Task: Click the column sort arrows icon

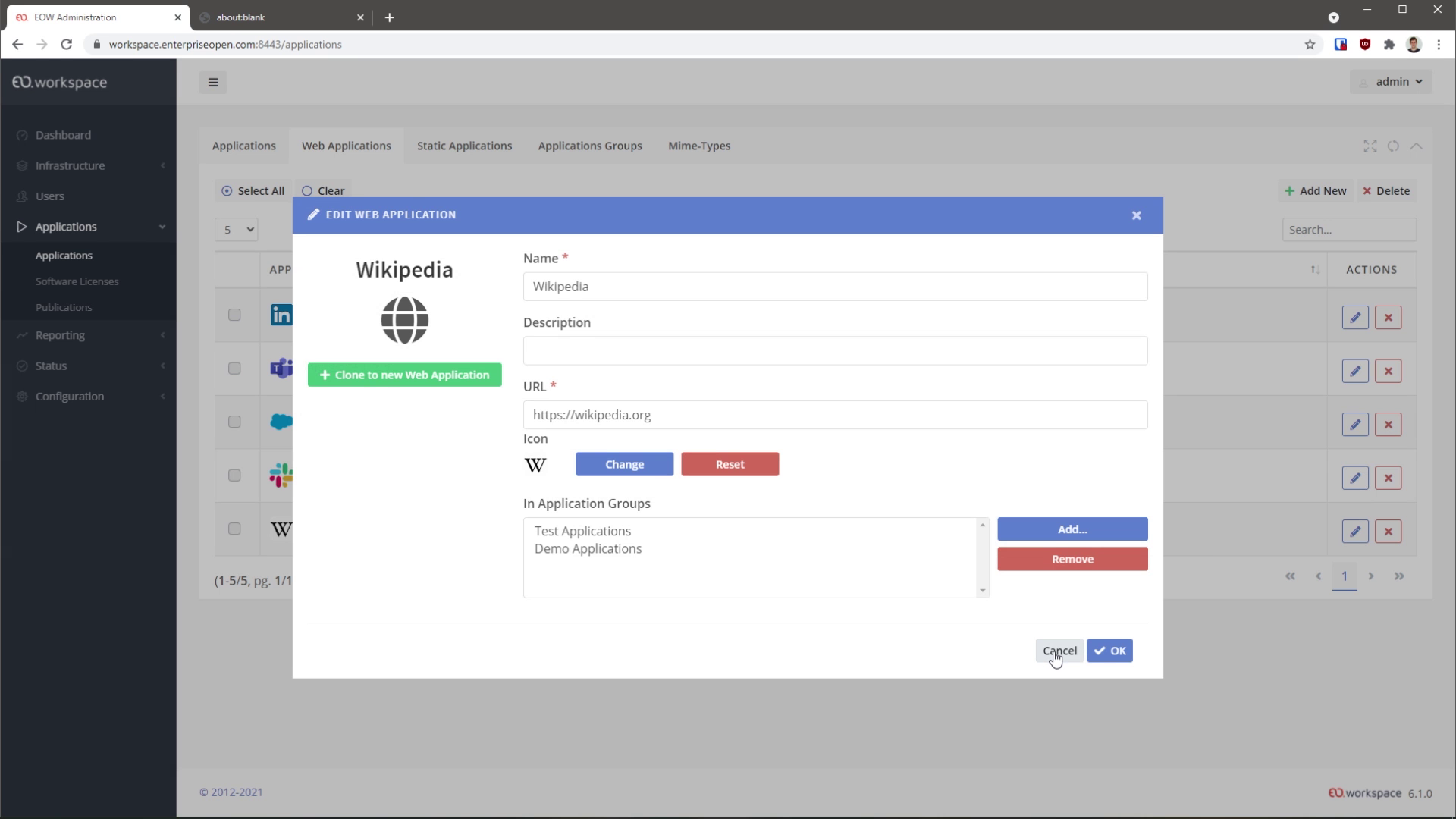Action: tap(1315, 270)
